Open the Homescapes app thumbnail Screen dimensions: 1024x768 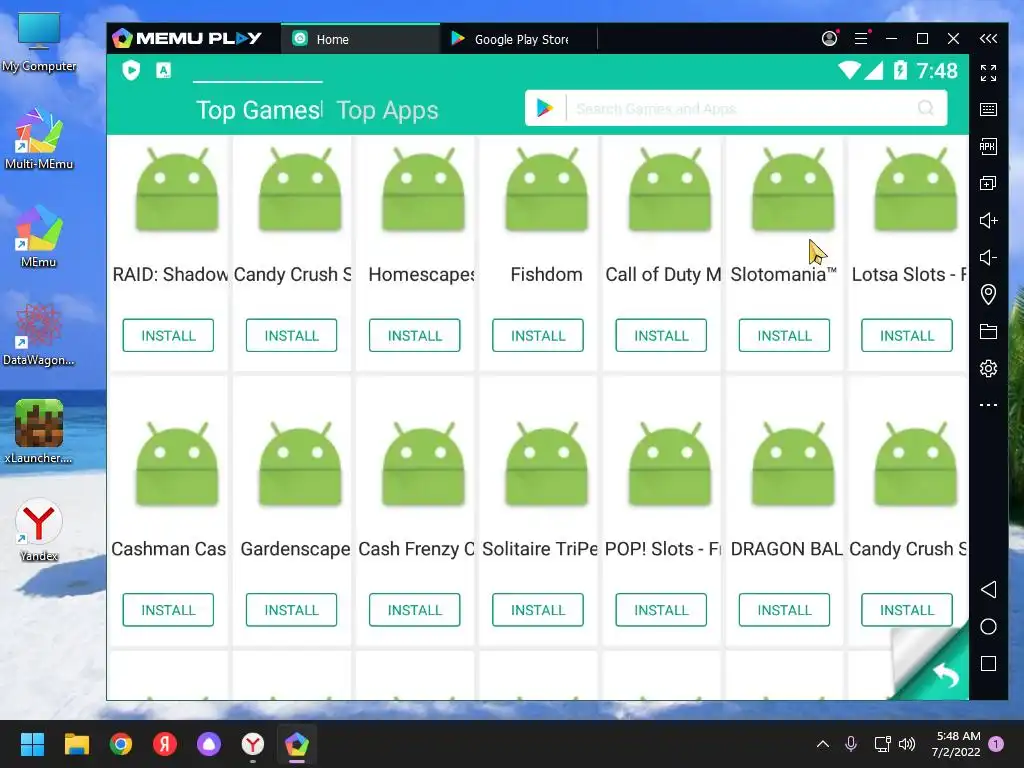point(423,190)
